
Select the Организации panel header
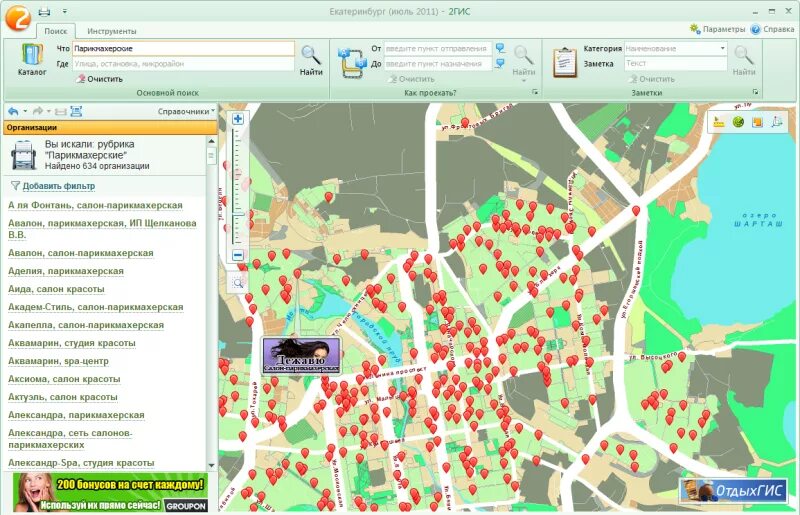click(x=110, y=128)
